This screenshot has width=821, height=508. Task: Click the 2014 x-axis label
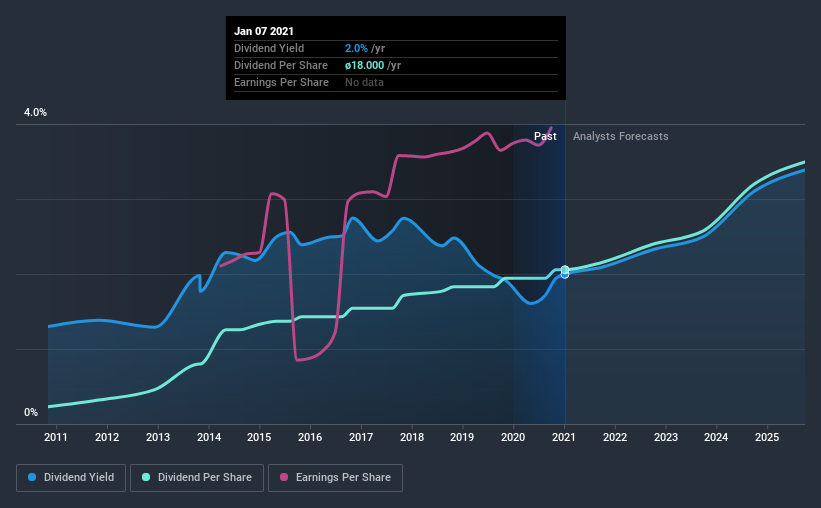pos(208,437)
